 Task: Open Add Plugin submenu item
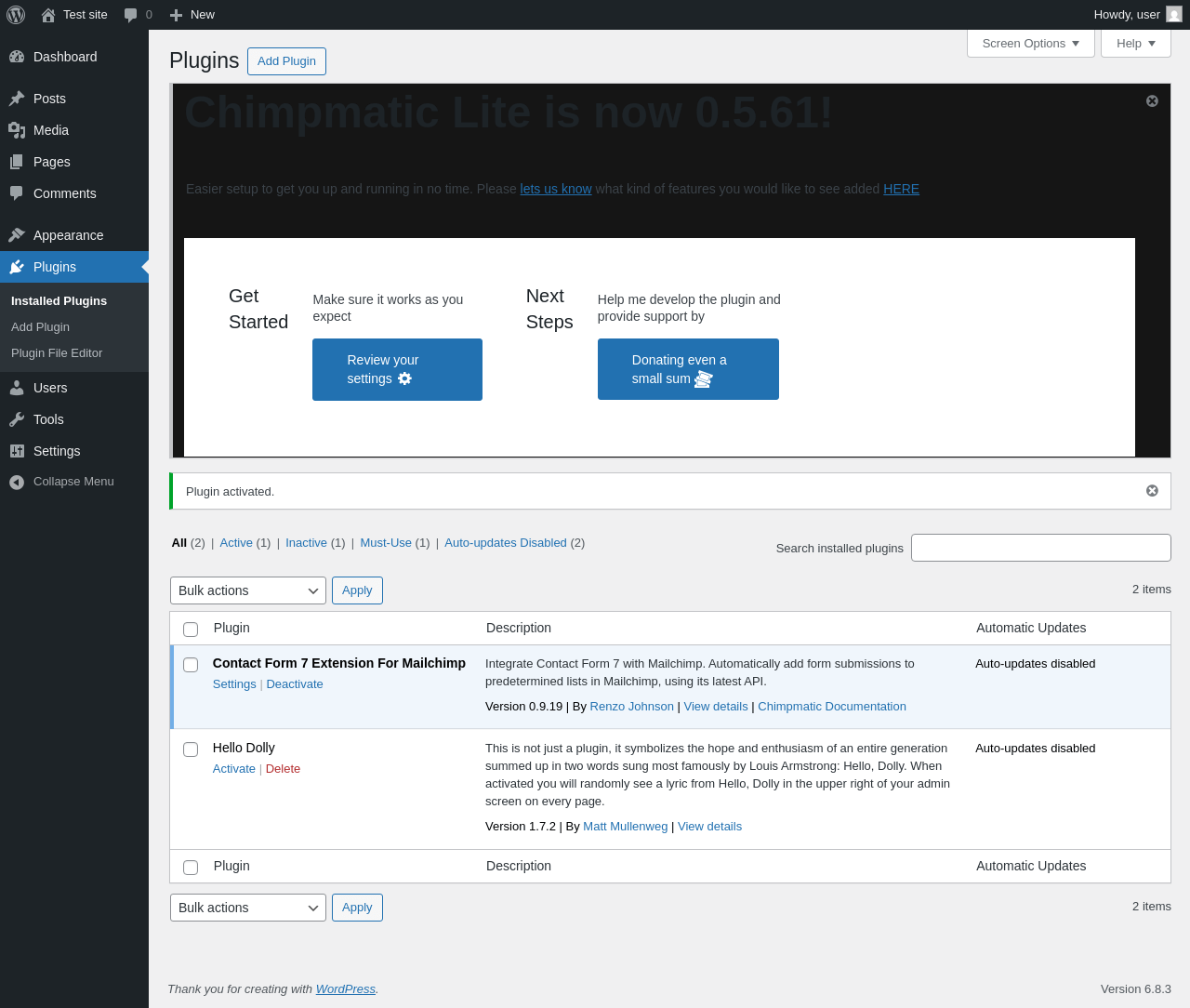(x=40, y=327)
